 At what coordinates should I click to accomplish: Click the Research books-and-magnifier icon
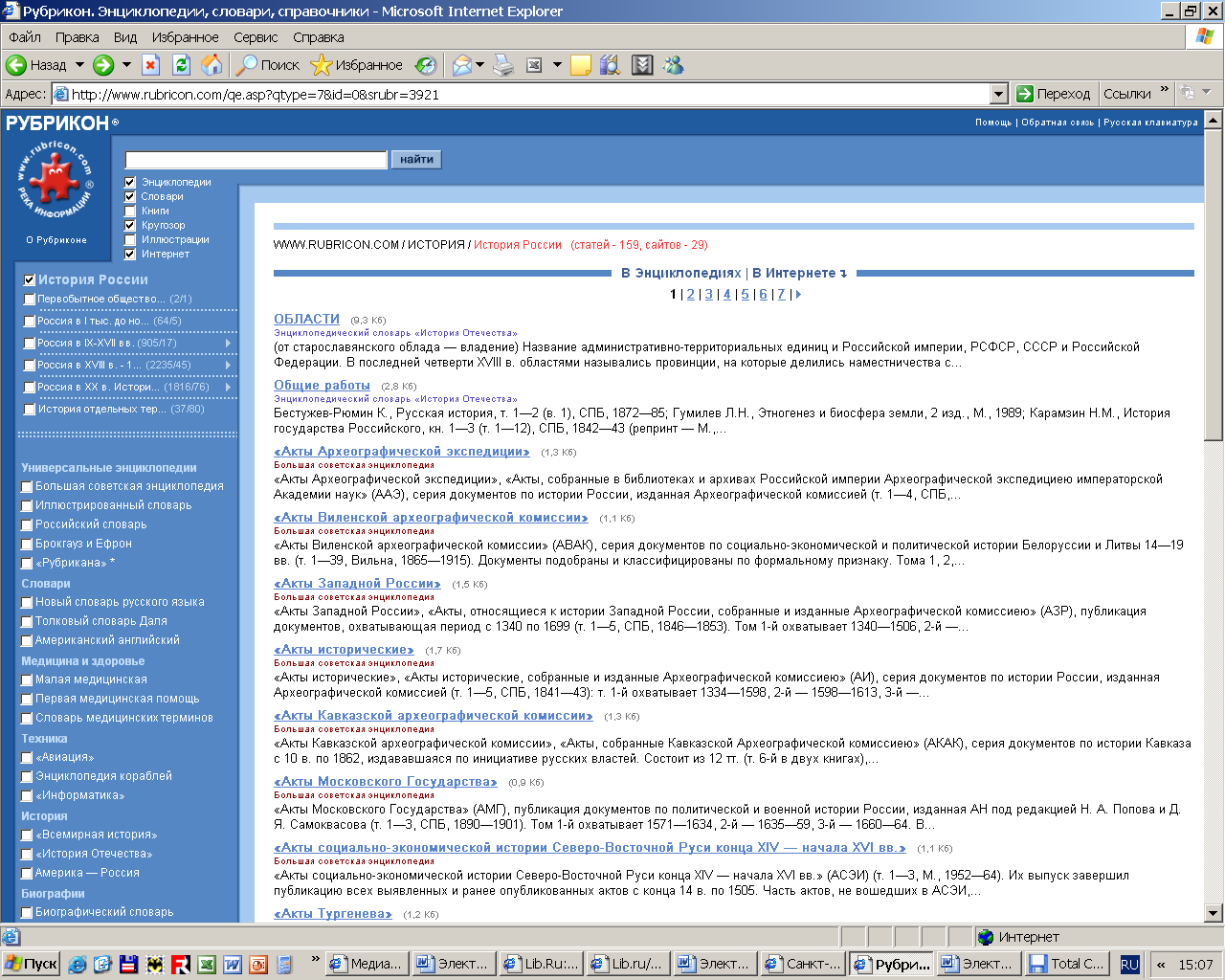click(x=610, y=65)
